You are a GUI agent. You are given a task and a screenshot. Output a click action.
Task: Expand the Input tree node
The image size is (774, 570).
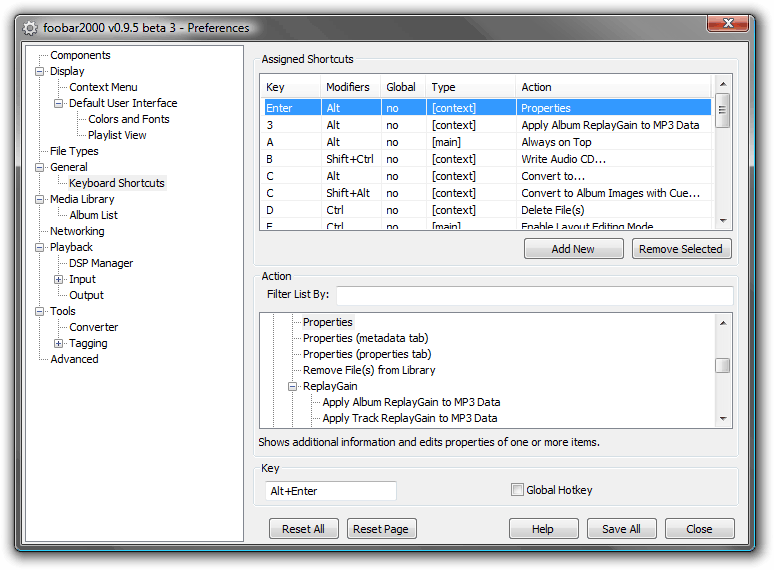point(59,279)
